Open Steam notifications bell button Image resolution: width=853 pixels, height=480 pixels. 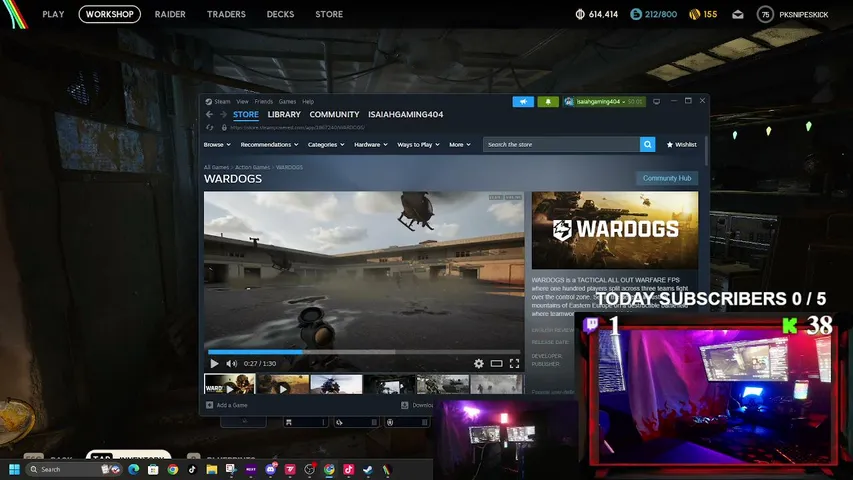548,102
